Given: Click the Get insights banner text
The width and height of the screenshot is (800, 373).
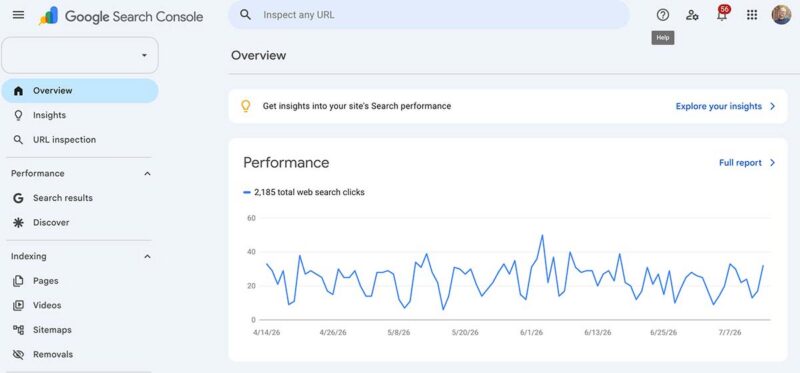Looking at the screenshot, I should coord(357,106).
